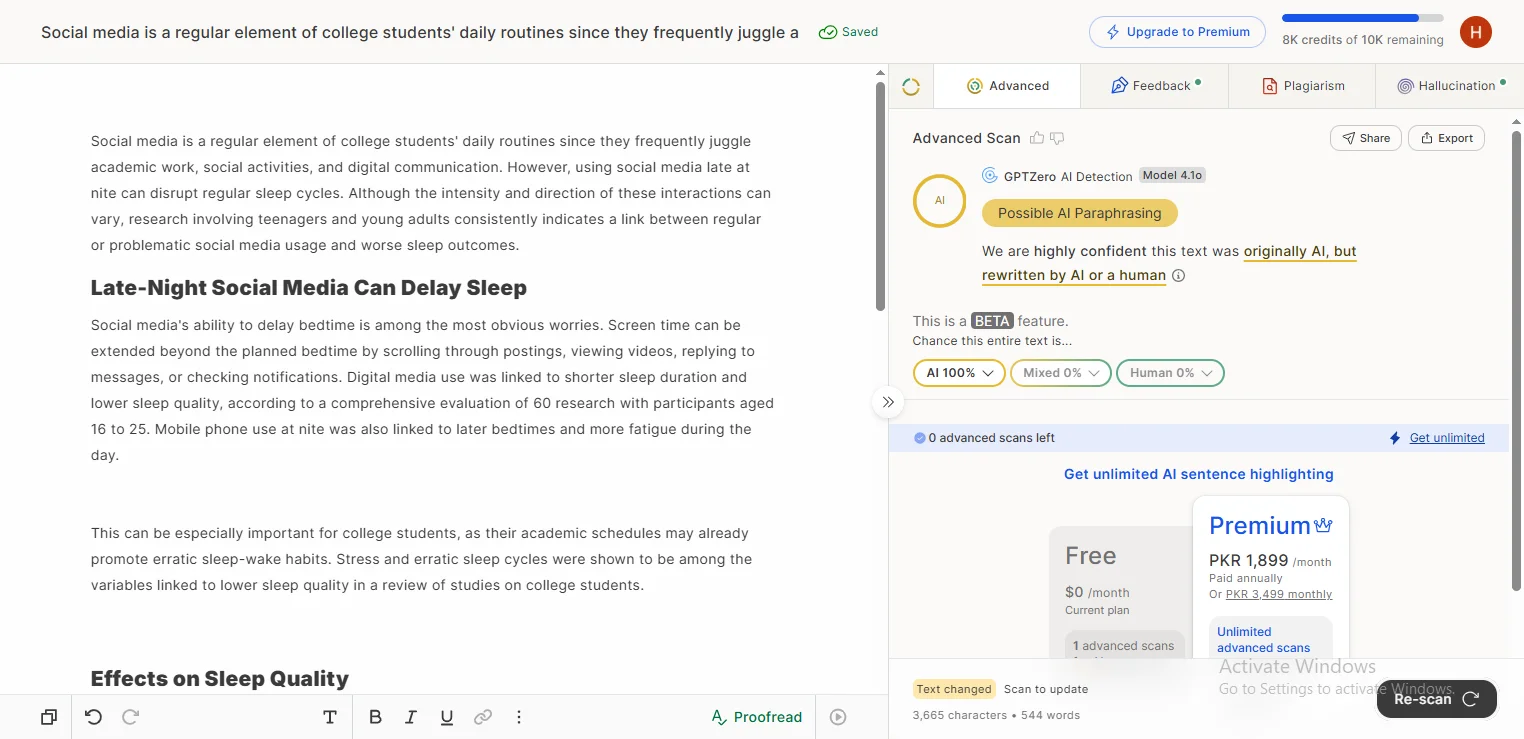Click the play button beside Proofread

839,717
